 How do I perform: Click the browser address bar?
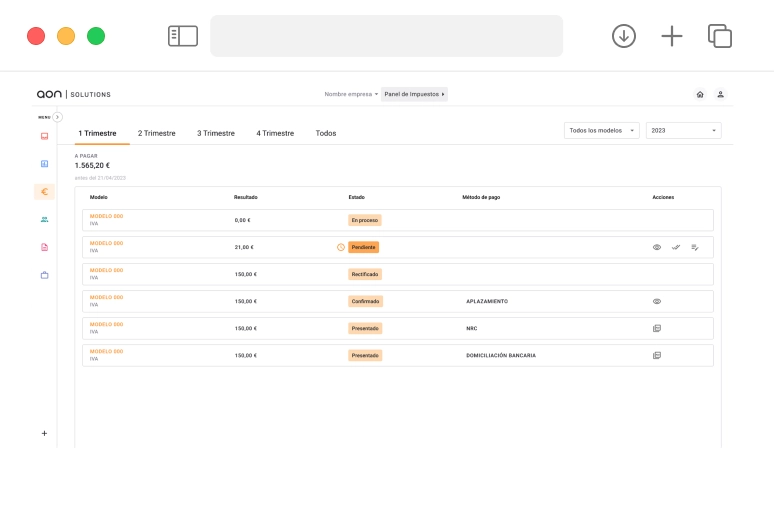coord(386,36)
